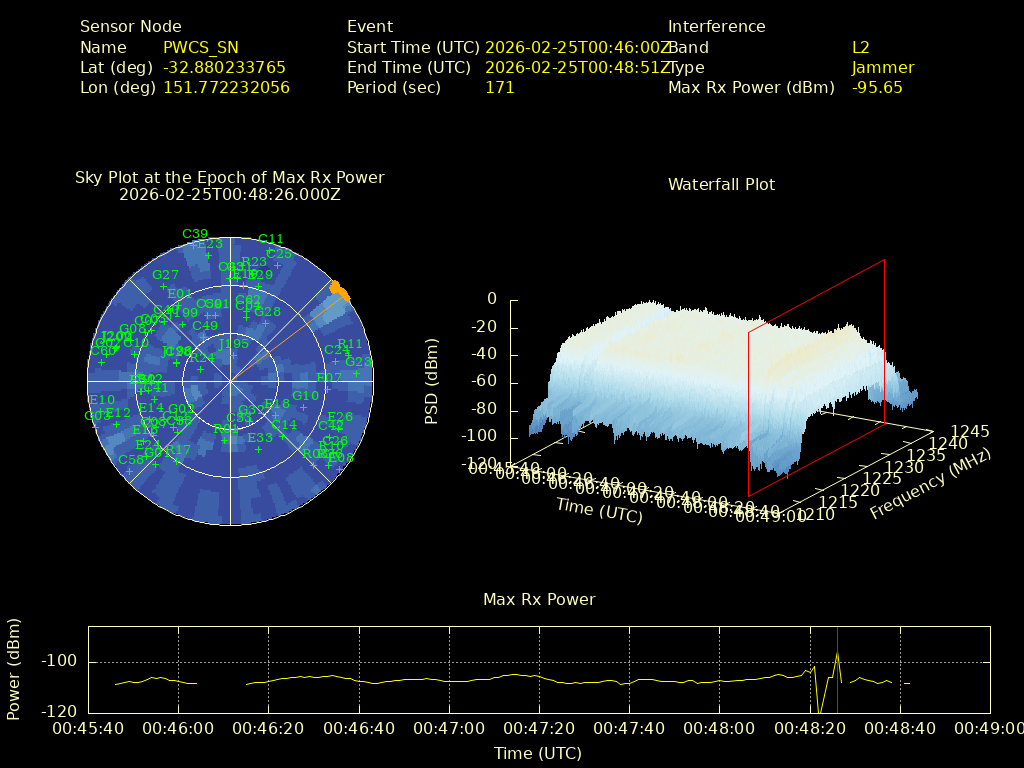The width and height of the screenshot is (1024, 768).
Task: Click the orange interference source marker cluster
Action: tap(341, 291)
